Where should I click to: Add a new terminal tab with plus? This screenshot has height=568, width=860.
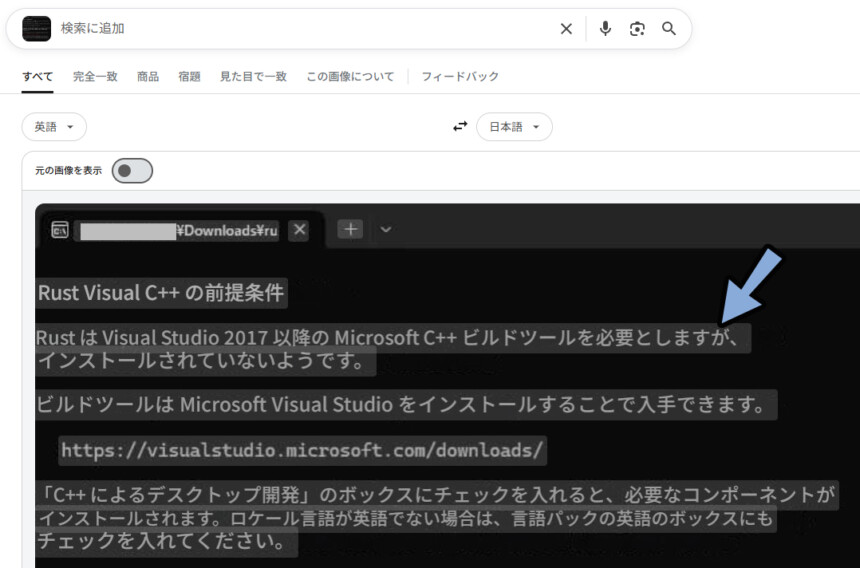click(350, 229)
